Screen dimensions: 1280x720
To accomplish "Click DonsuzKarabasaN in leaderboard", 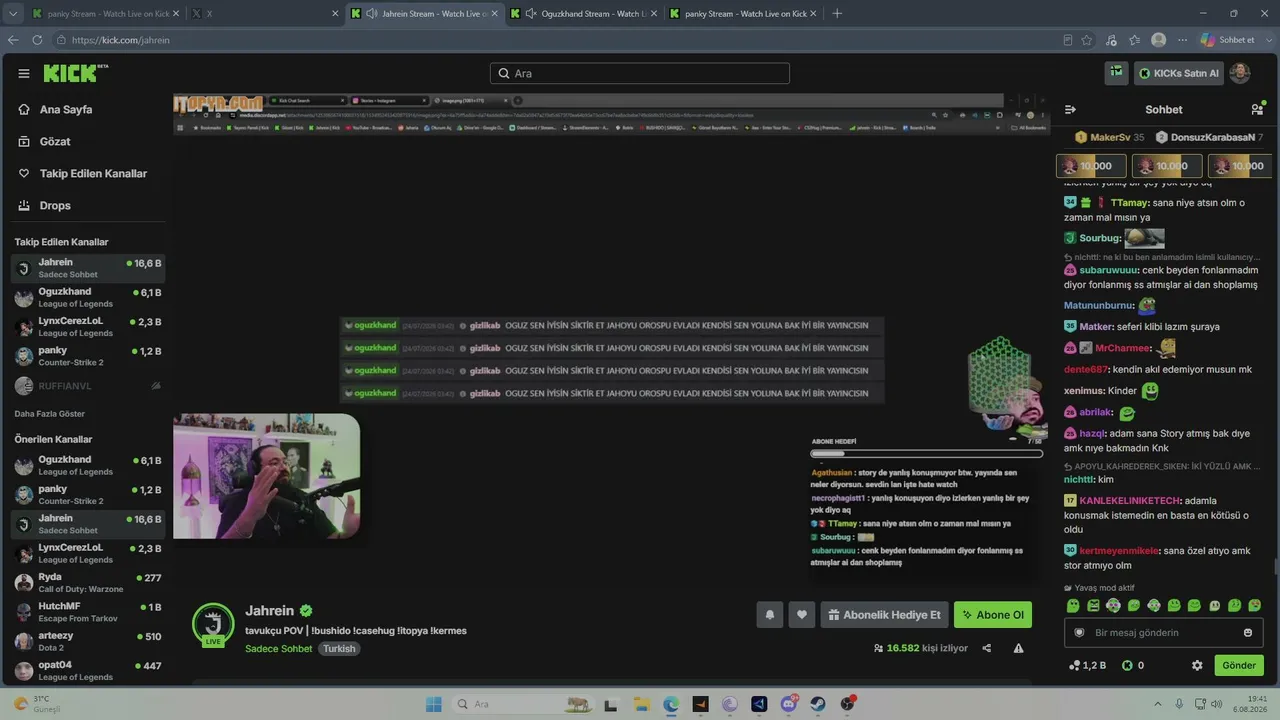I will (1209, 137).
